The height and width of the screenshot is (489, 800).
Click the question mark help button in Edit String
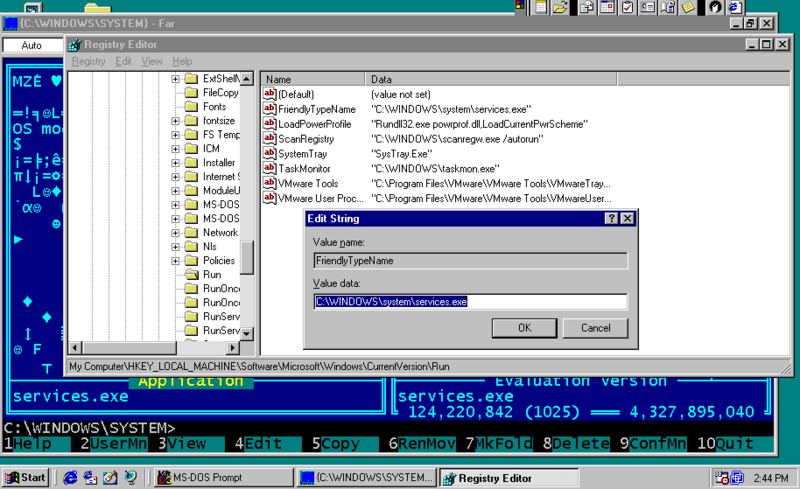pyautogui.click(x=611, y=218)
